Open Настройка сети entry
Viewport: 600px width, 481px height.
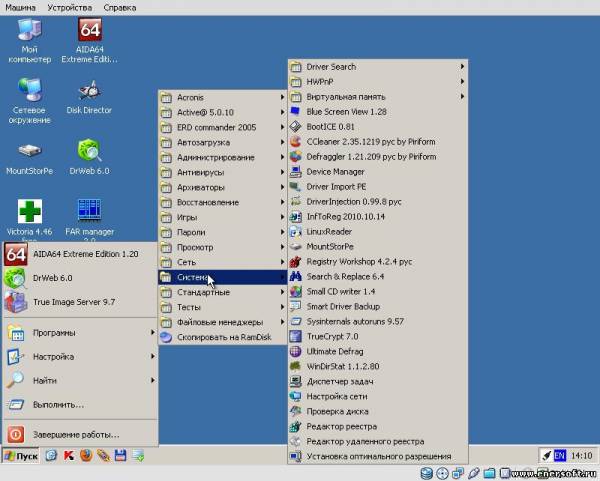tap(378, 396)
